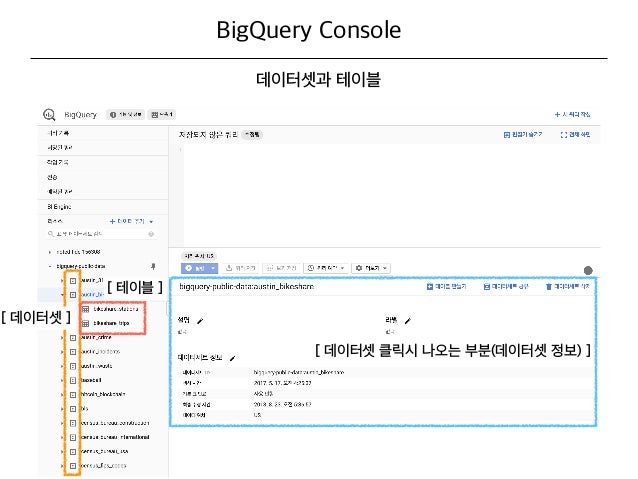Screen dimensions: 638x479
Task: Click the bikeshare_stations table icon
Action: 85,309
